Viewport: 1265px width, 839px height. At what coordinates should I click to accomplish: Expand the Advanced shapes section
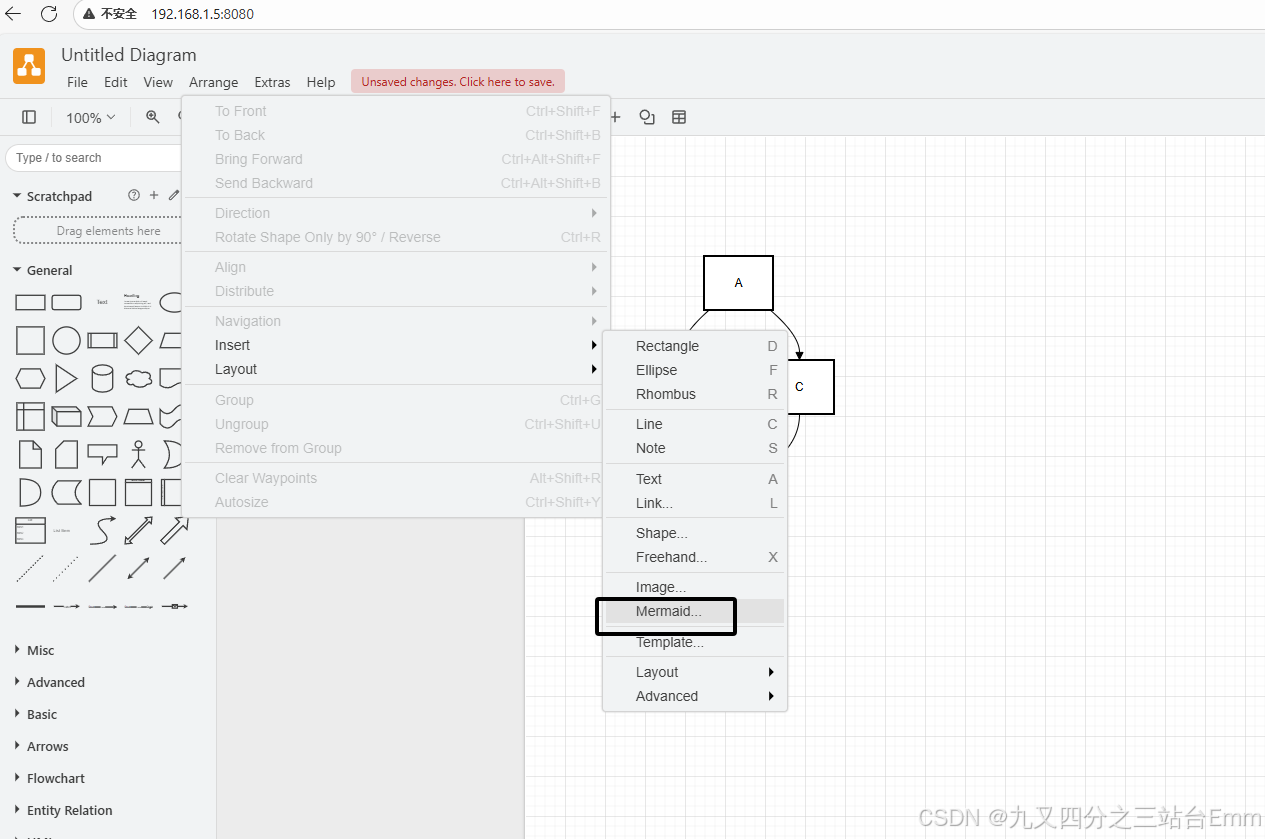tap(50, 682)
